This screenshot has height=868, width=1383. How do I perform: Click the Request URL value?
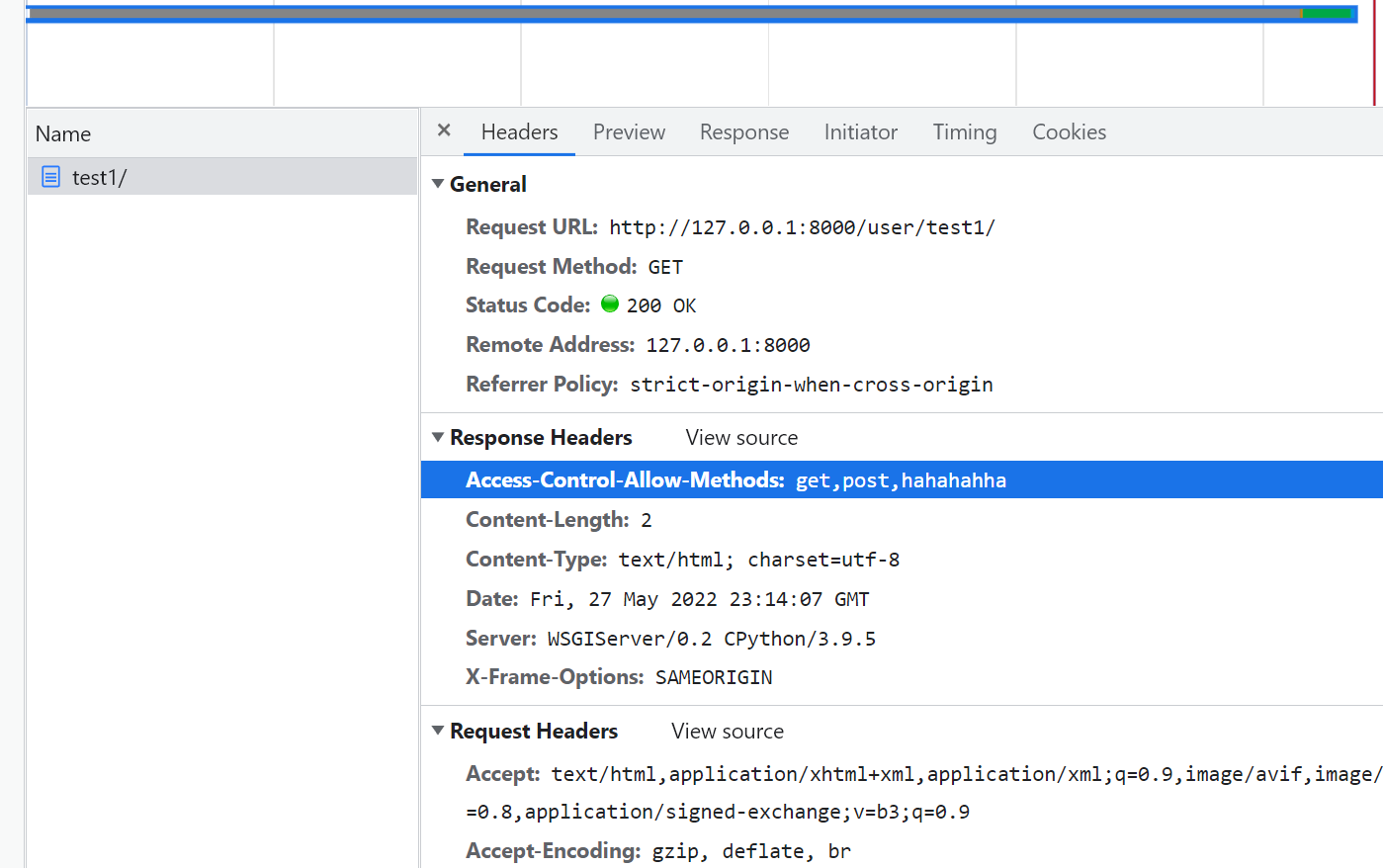[x=802, y=227]
